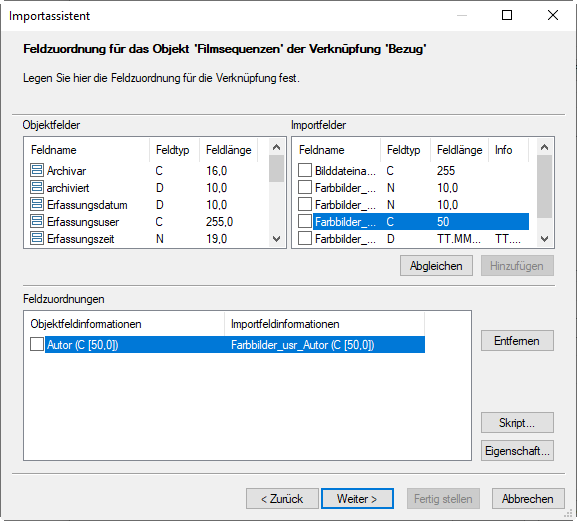Image resolution: width=577 pixels, height=521 pixels.
Task: Sort Objektfelder by the Feldtyp column header
Action: pos(174,150)
